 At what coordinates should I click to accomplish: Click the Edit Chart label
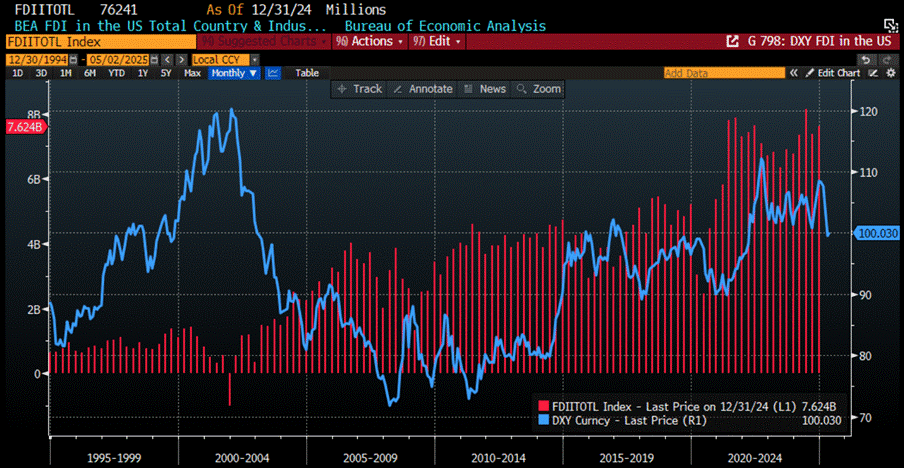(839, 73)
